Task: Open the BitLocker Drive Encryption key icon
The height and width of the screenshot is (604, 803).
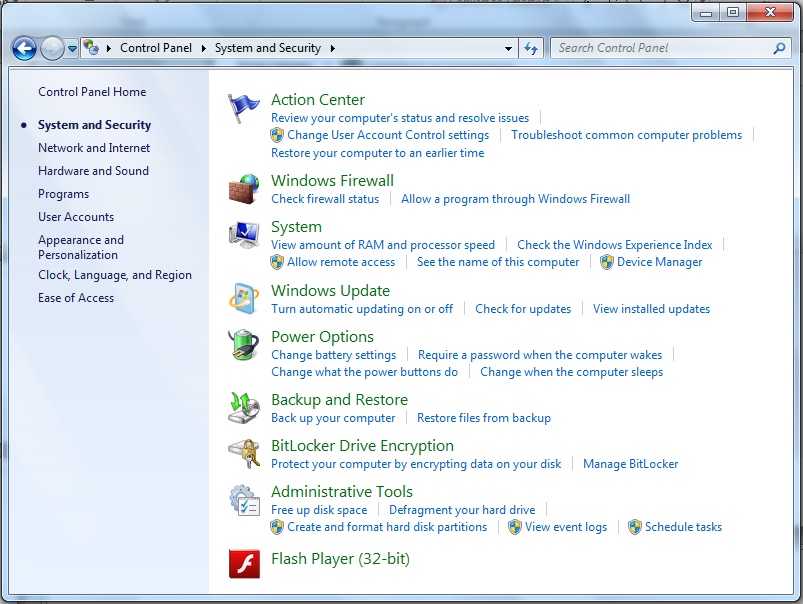Action: point(244,453)
